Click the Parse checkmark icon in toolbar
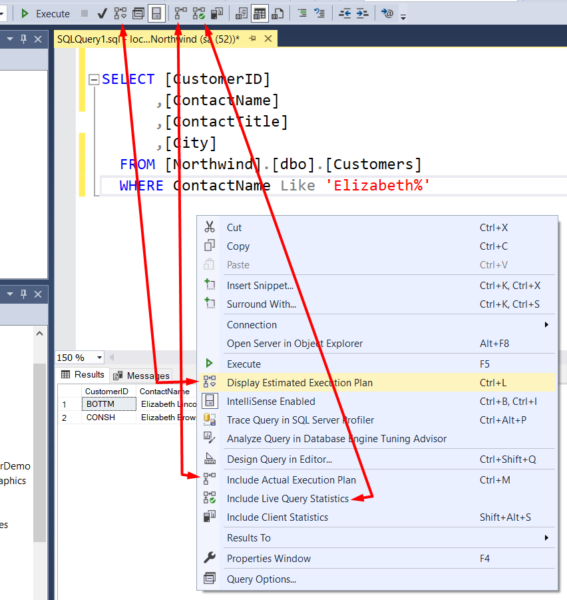Viewport: 567px width, 600px height. tap(102, 14)
